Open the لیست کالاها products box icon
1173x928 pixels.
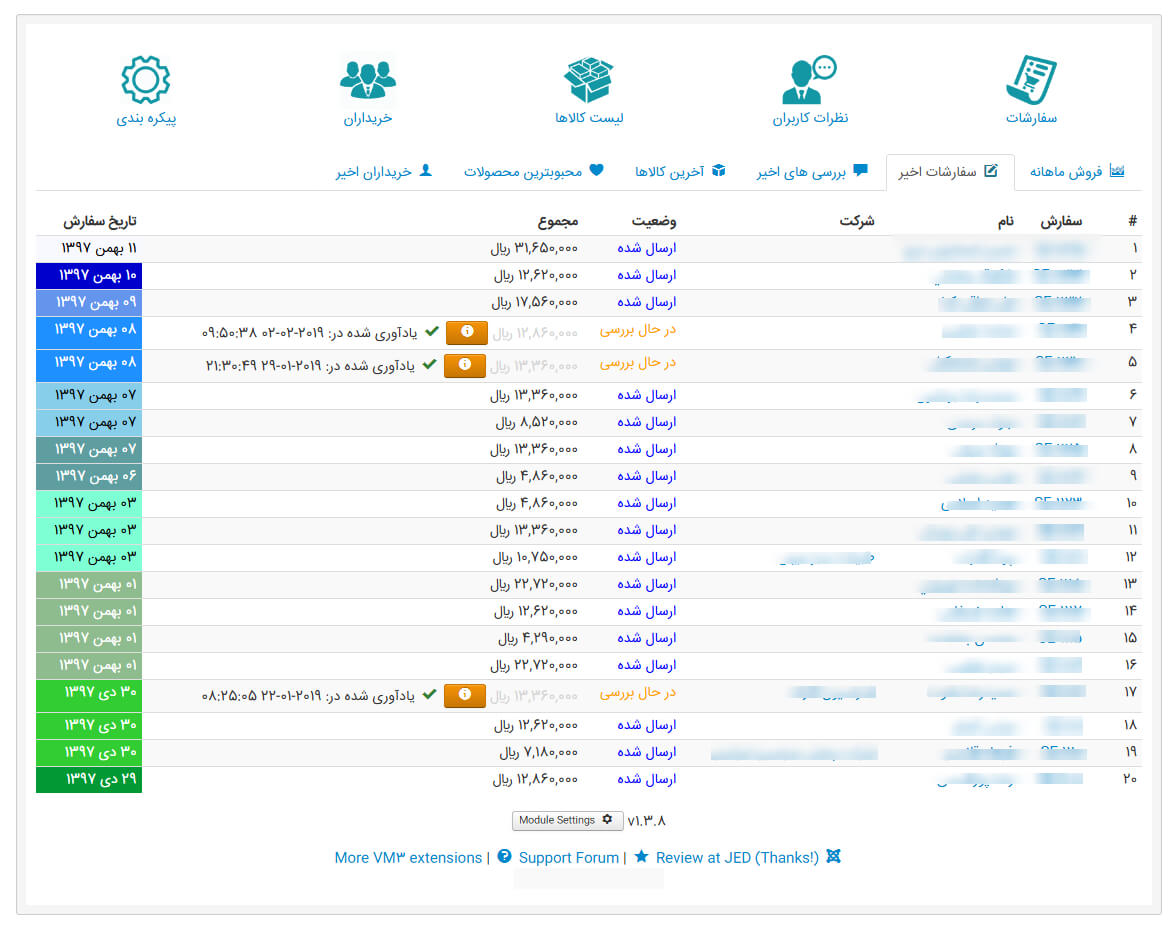(589, 80)
